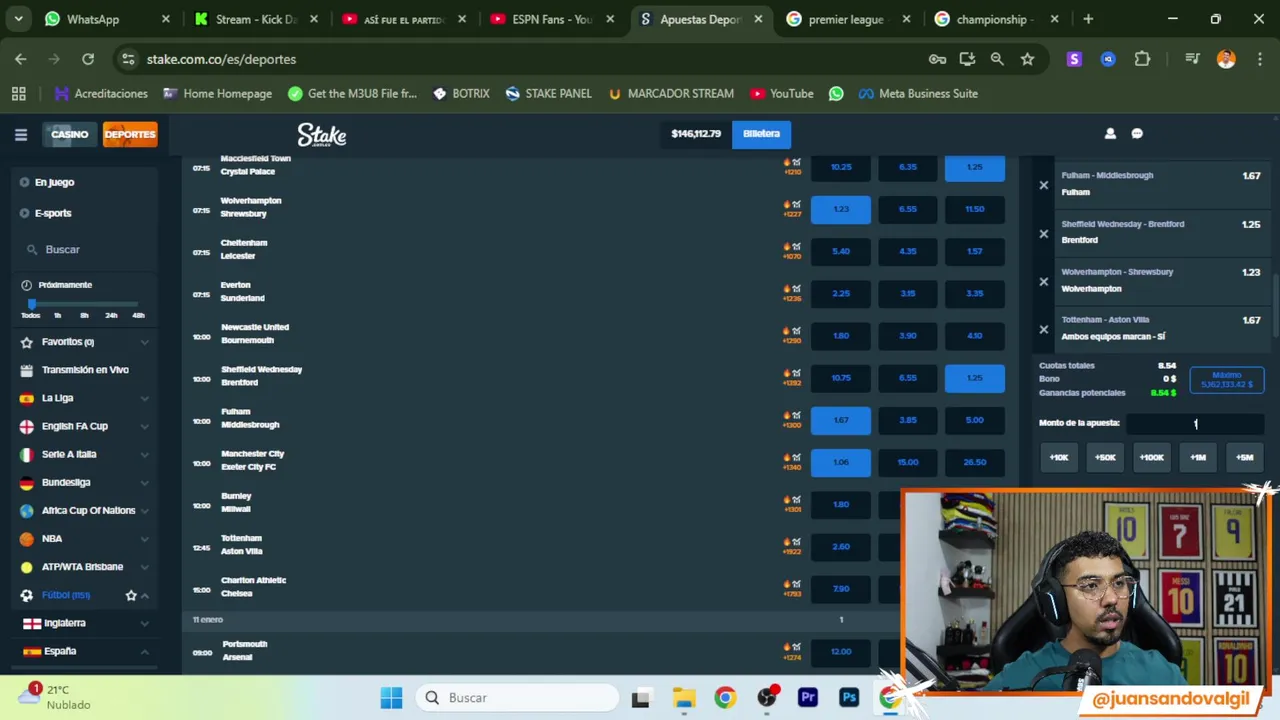Image resolution: width=1280 pixels, height=720 pixels.
Task: Switch to the DEPORTES tab
Action: pos(130,134)
